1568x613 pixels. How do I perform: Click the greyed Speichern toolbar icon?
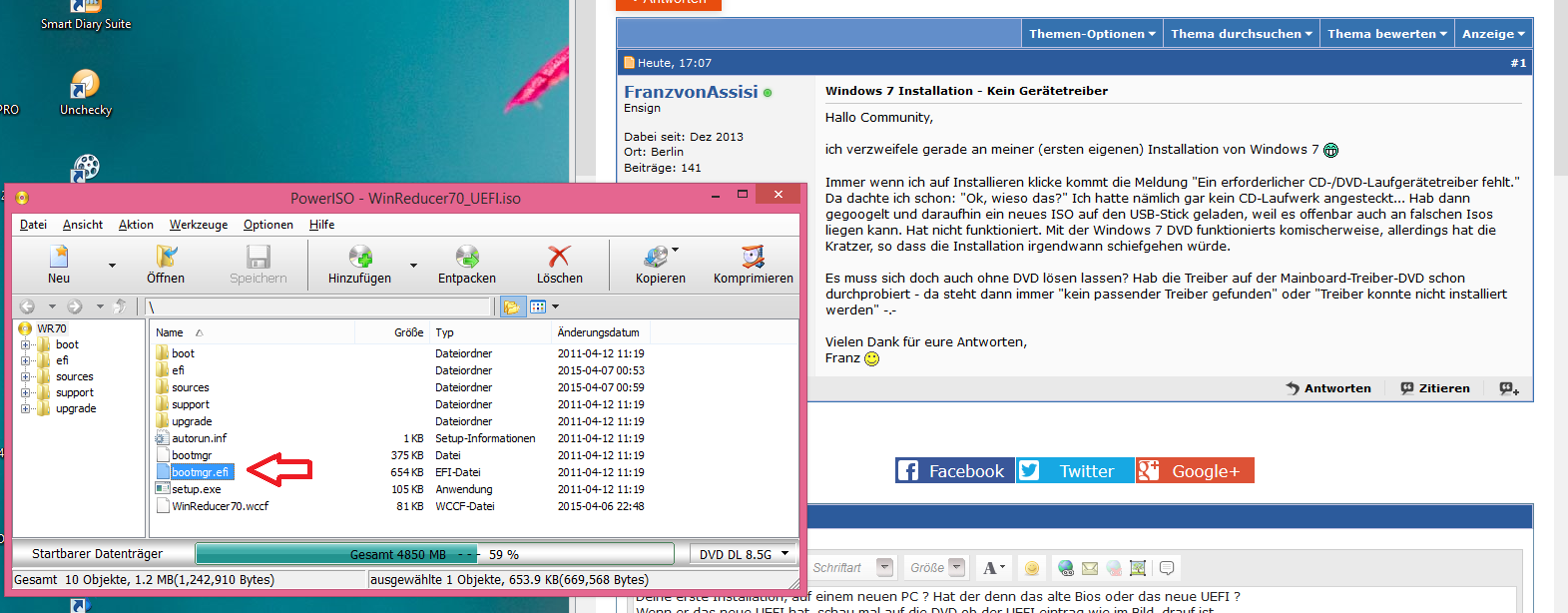pos(259,258)
